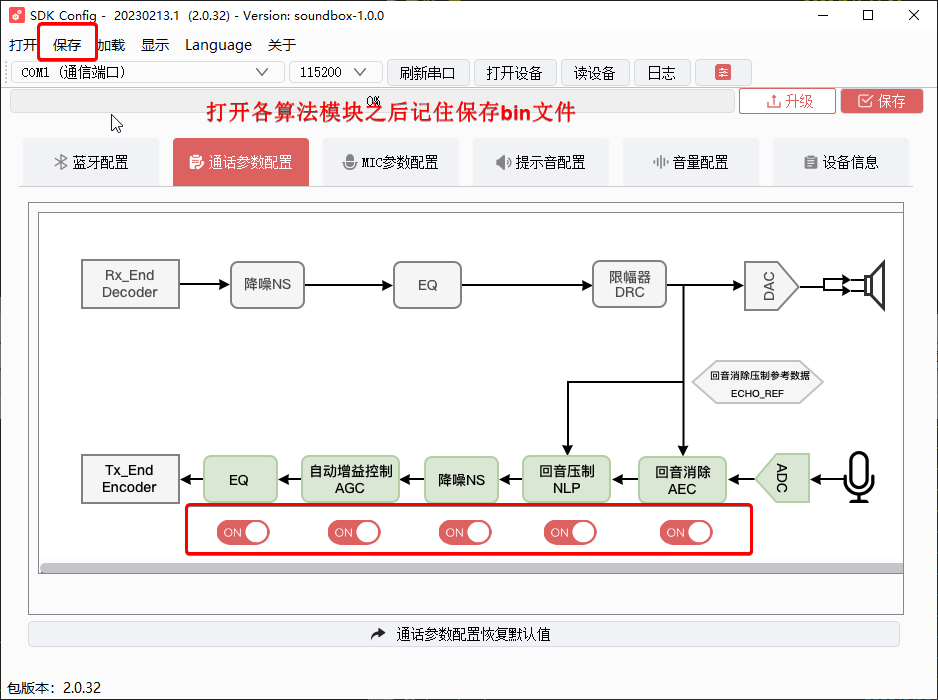This screenshot has width=938, height=700.
Task: Toggle the AGC auto gain switch
Action: [x=354, y=532]
